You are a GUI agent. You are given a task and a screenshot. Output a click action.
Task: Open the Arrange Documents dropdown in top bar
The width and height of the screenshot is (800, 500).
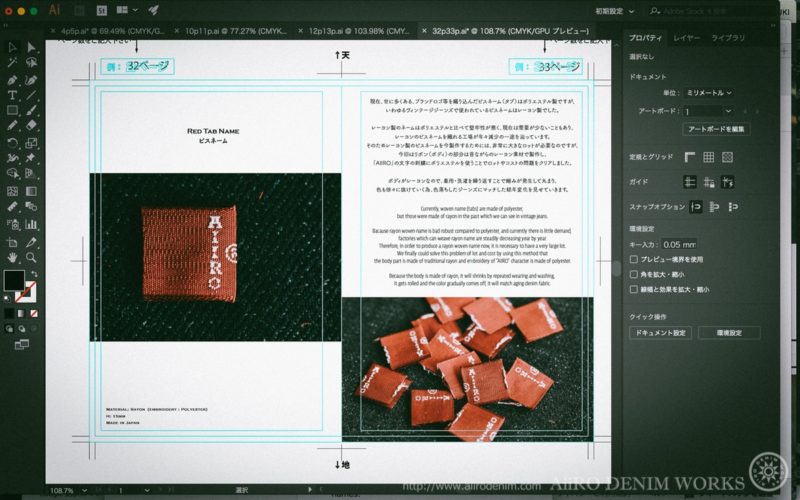tap(127, 10)
